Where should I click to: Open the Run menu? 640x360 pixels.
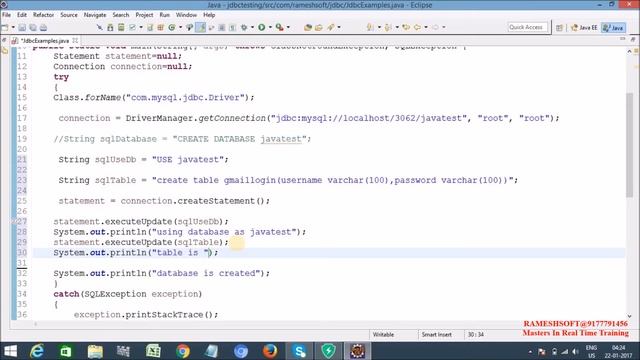pyautogui.click(x=164, y=15)
